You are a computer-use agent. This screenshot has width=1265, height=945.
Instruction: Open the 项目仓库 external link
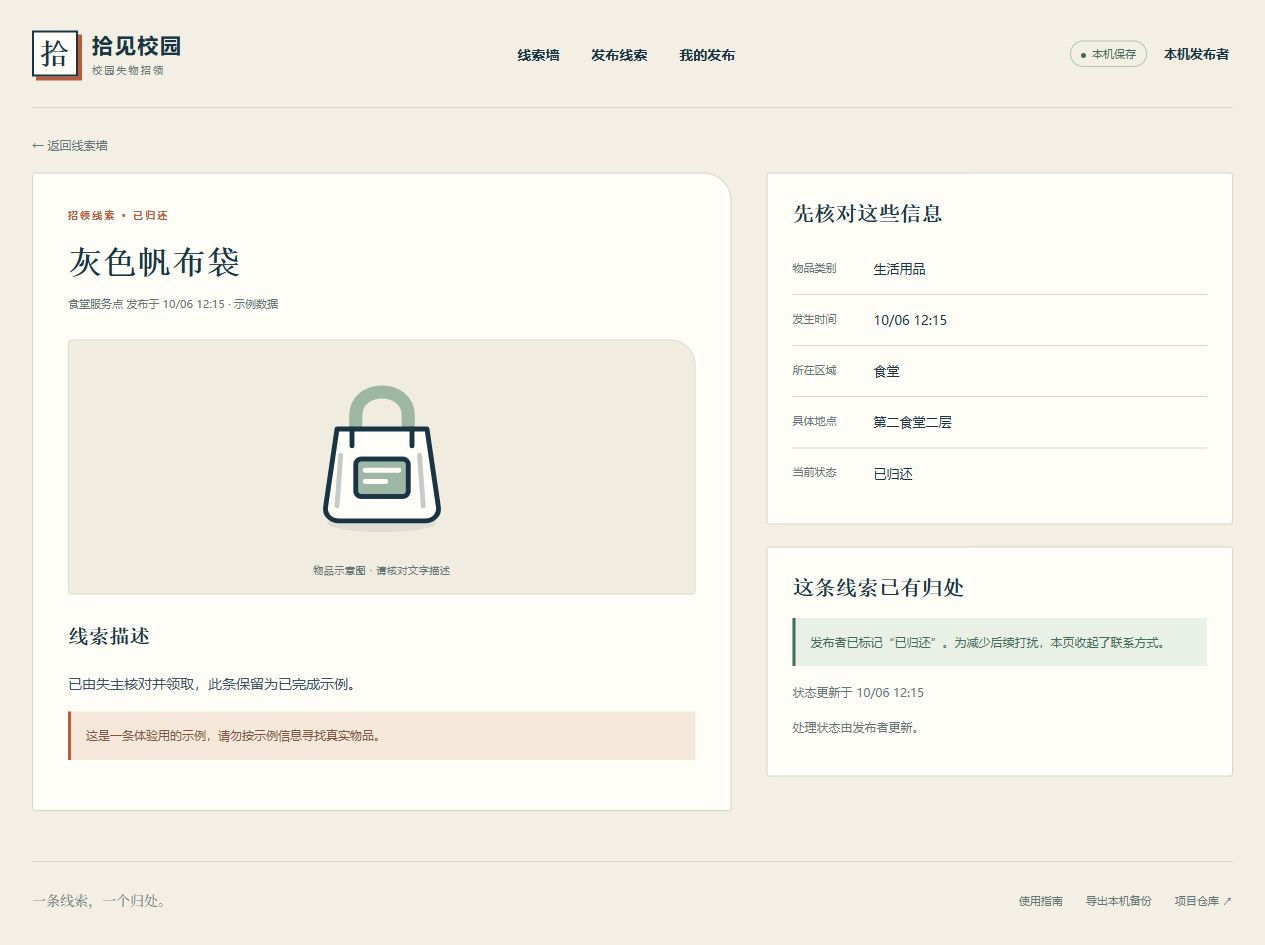tap(1203, 901)
